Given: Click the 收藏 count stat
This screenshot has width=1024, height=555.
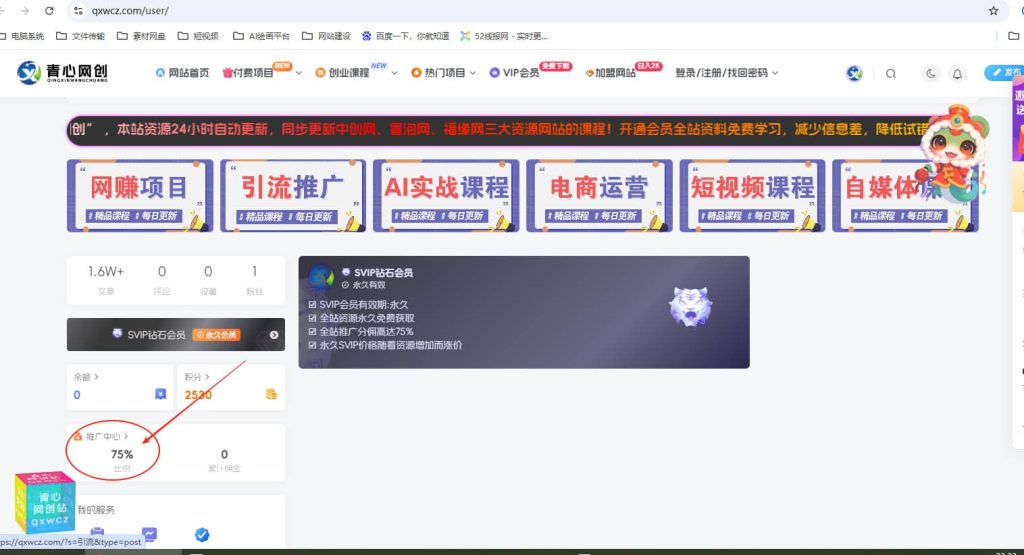Looking at the screenshot, I should (x=208, y=279).
